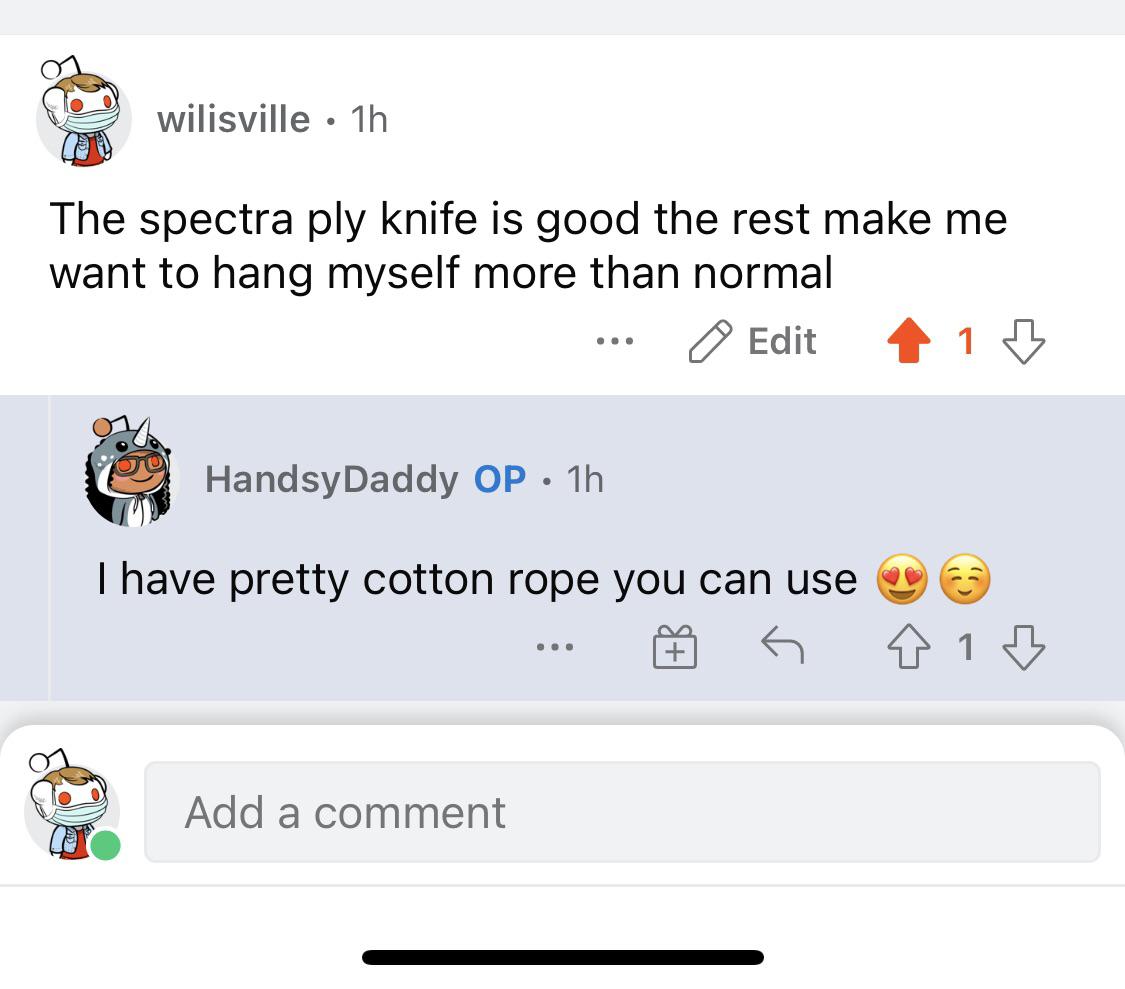1125x989 pixels.
Task: Tap the green online status indicator
Action: 104,845
